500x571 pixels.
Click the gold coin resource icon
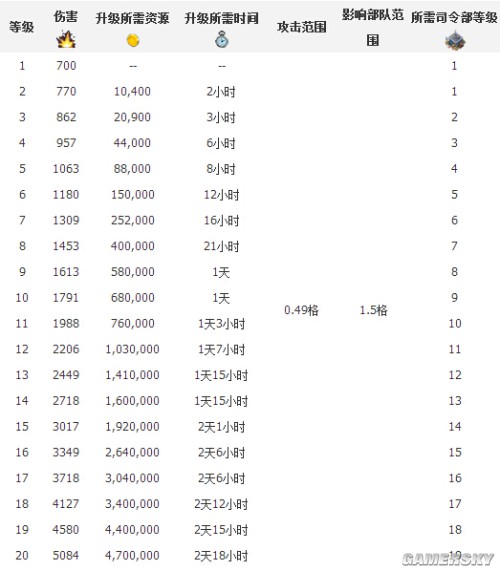pos(133,40)
